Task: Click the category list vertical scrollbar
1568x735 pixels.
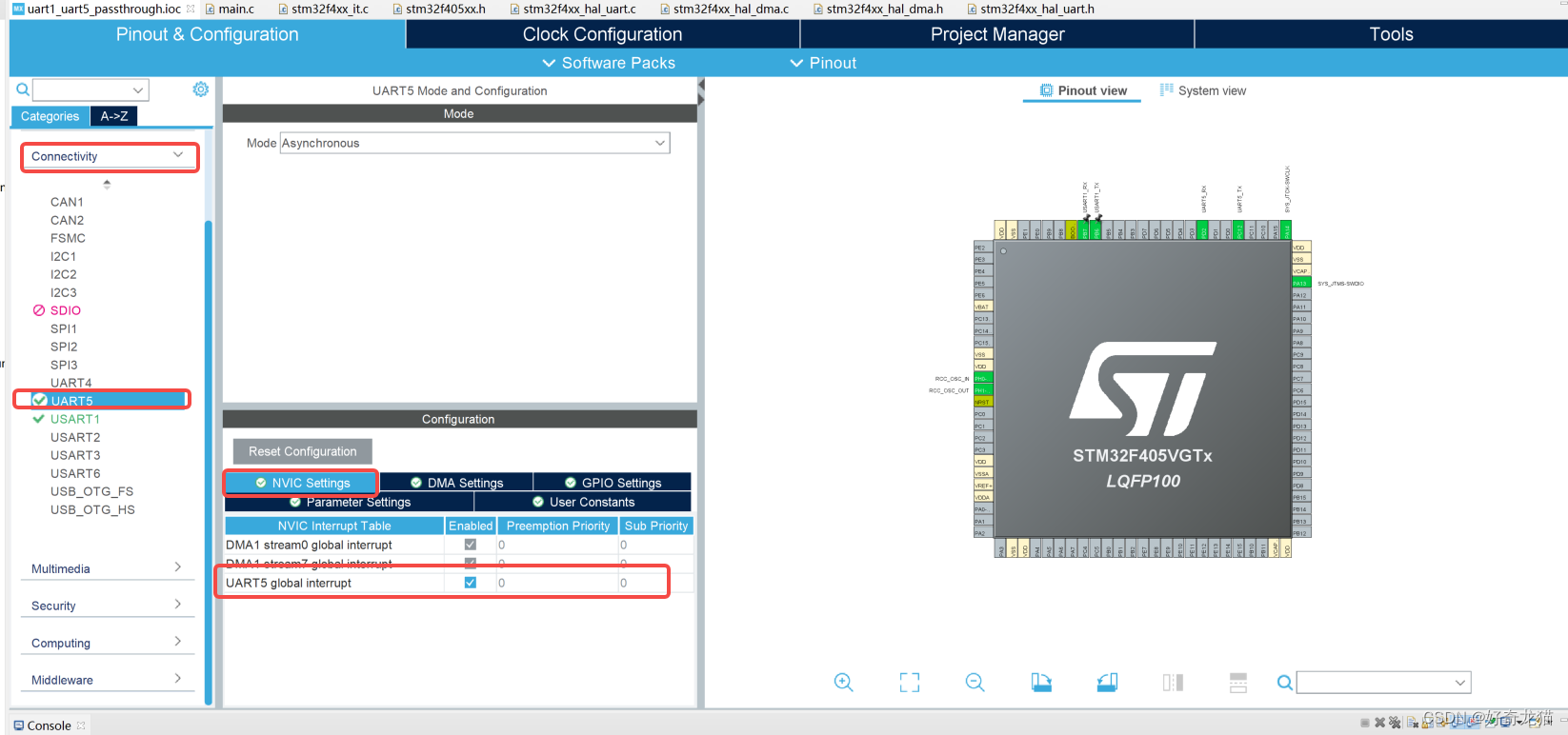Action: [208, 462]
